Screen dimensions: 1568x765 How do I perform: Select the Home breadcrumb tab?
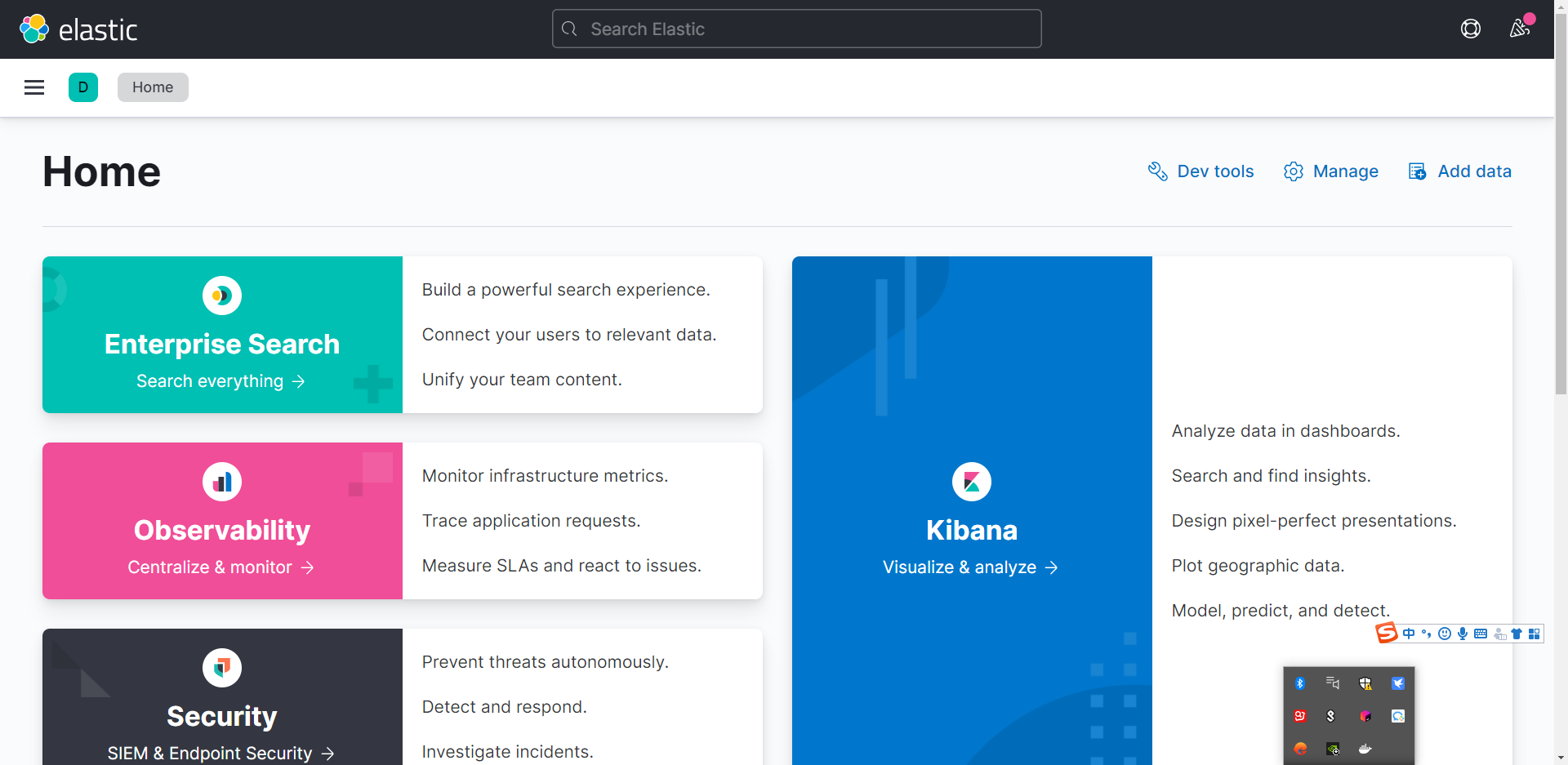click(x=152, y=87)
